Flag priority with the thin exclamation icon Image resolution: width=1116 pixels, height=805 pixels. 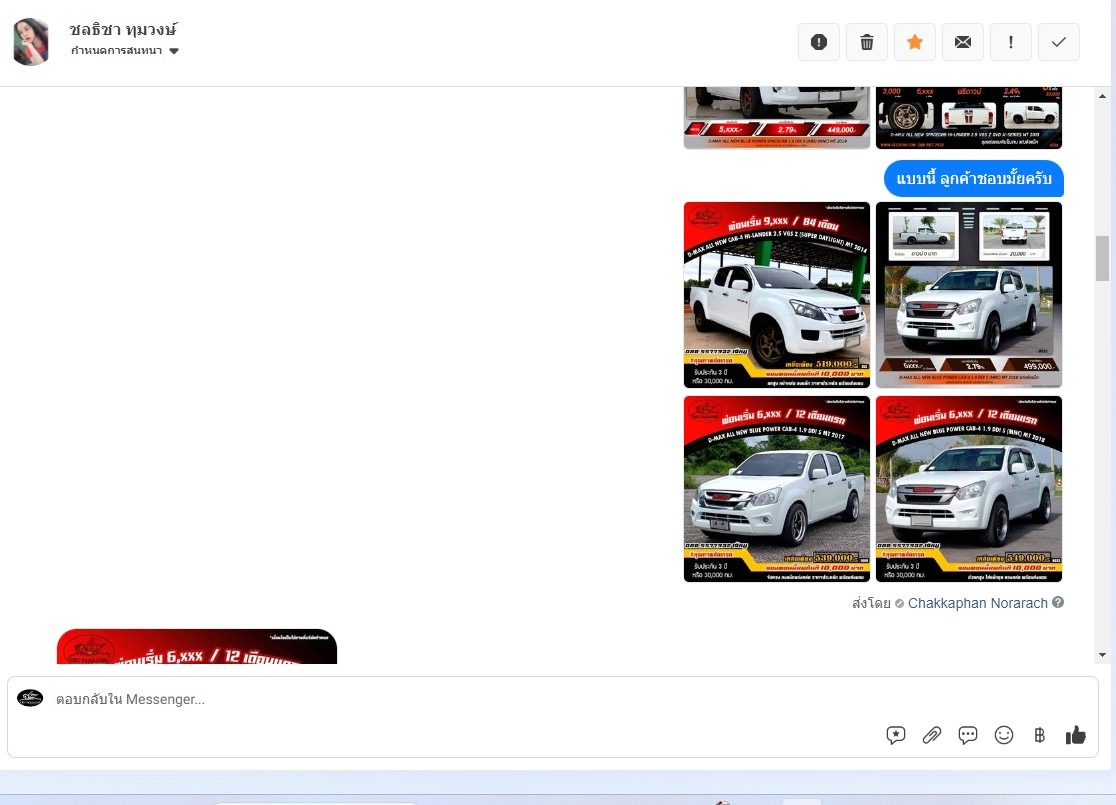(1011, 42)
